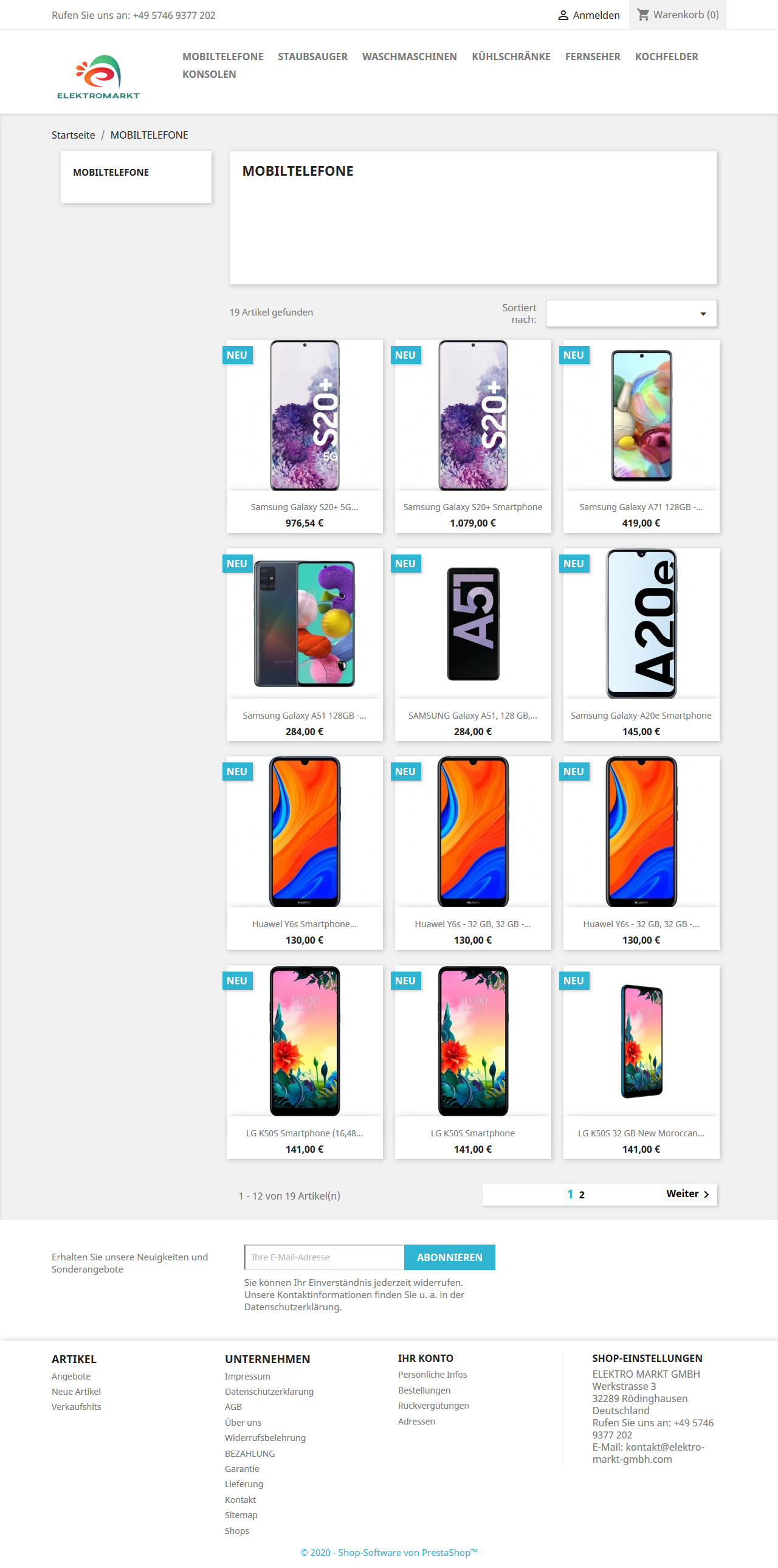Click the Startseite breadcrumb link
Screen dimensions: 778x1568
click(73, 134)
